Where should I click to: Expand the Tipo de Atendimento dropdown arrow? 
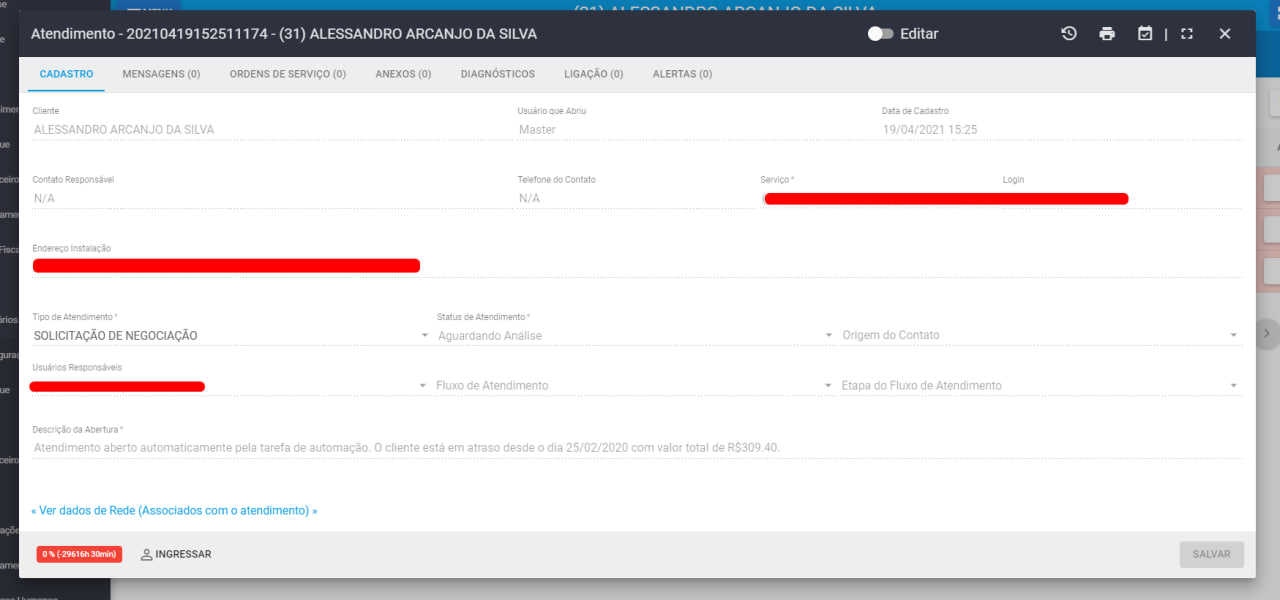pyautogui.click(x=424, y=336)
